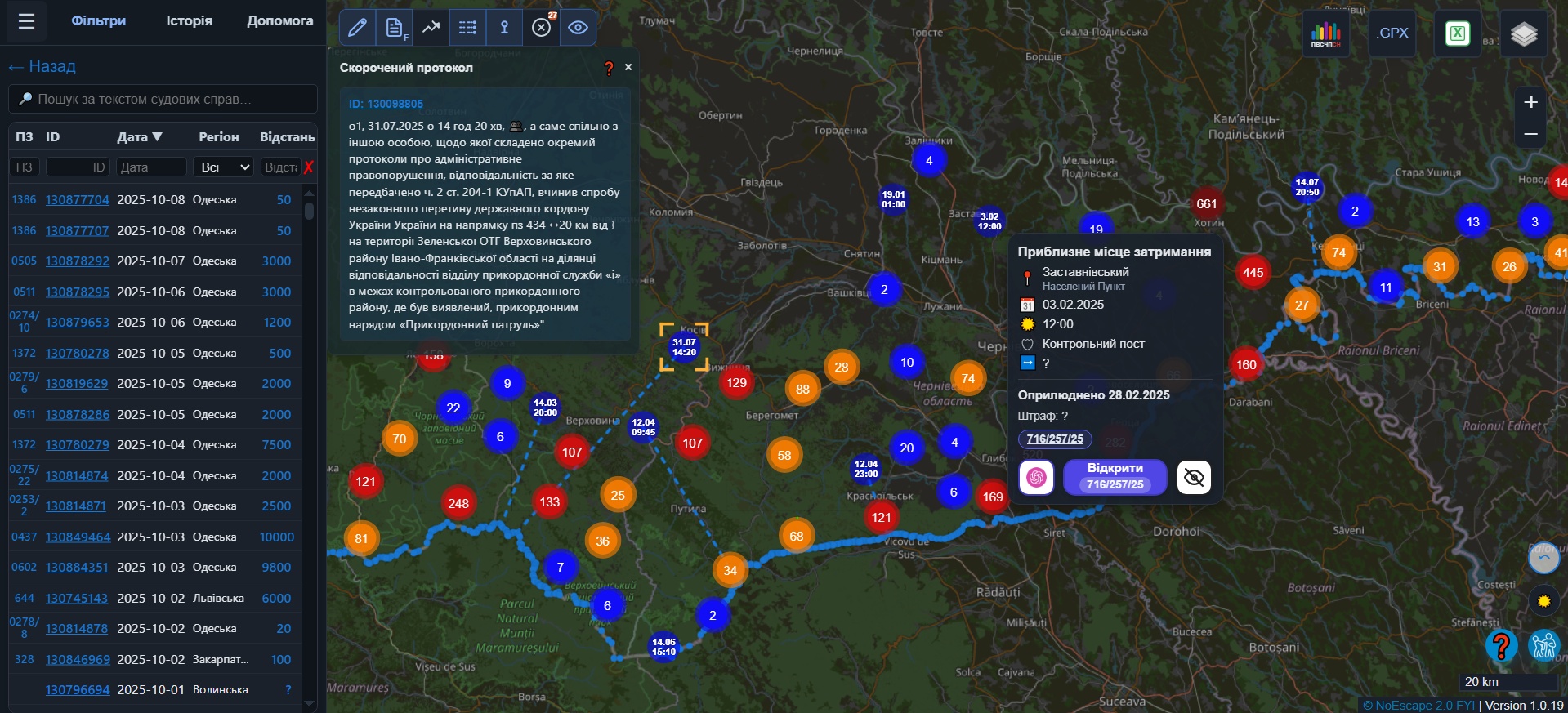
Task: Open the hamburger menu
Action: tap(26, 21)
